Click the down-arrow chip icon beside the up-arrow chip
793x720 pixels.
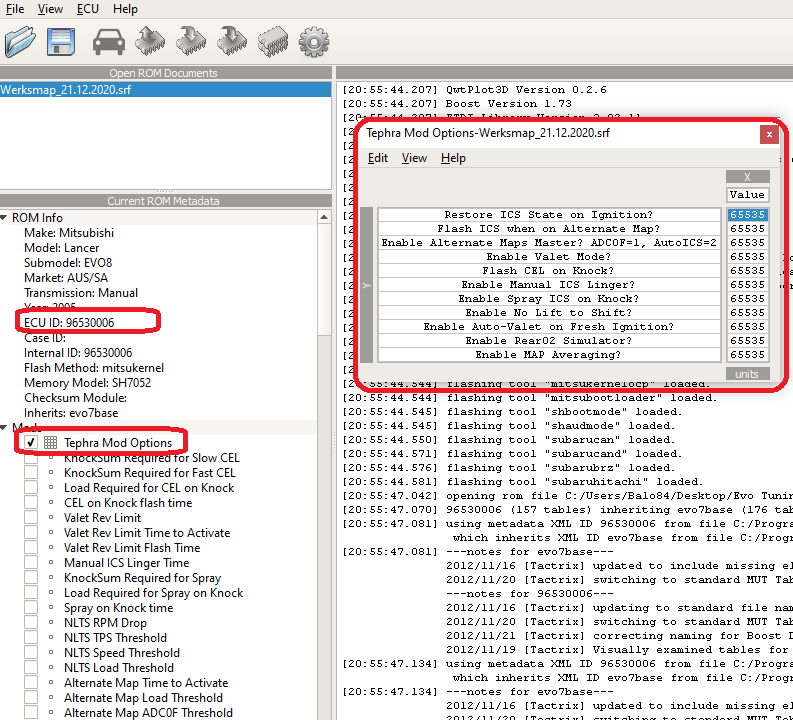tap(190, 42)
